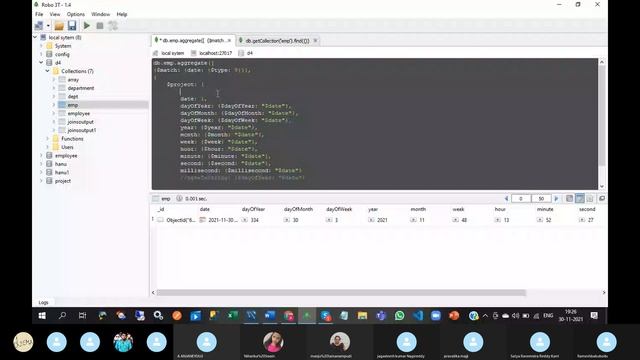Select the Users folder

coord(67,147)
